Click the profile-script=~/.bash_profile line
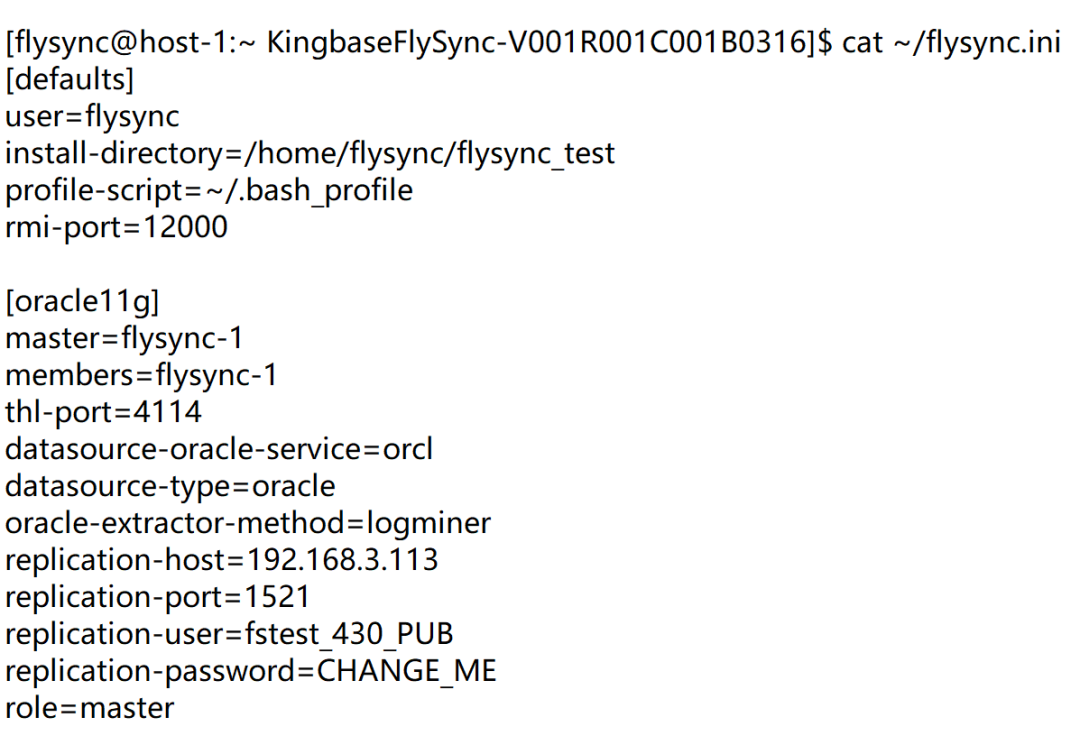The width and height of the screenshot is (1080, 745). (x=209, y=191)
